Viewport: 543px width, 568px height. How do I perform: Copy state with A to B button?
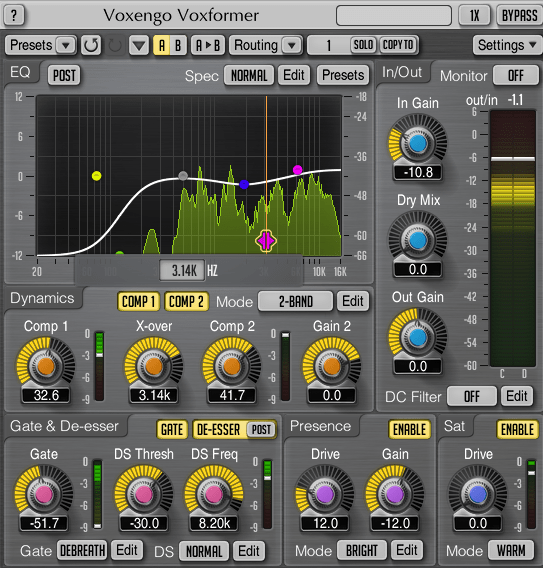(x=208, y=46)
